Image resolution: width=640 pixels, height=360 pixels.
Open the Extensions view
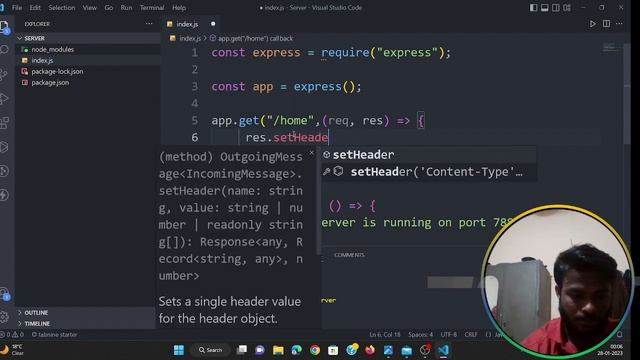click(4, 122)
